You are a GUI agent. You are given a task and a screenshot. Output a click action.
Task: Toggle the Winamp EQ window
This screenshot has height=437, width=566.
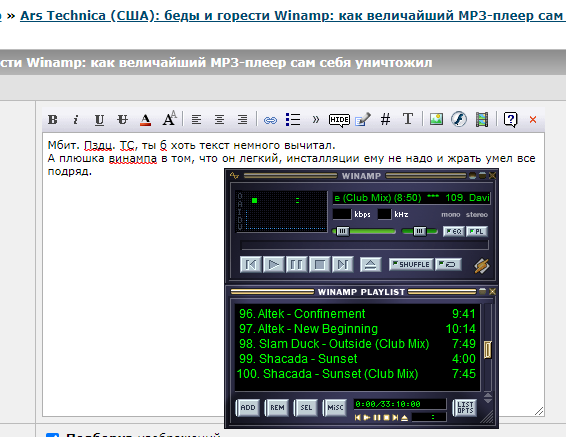[x=454, y=231]
